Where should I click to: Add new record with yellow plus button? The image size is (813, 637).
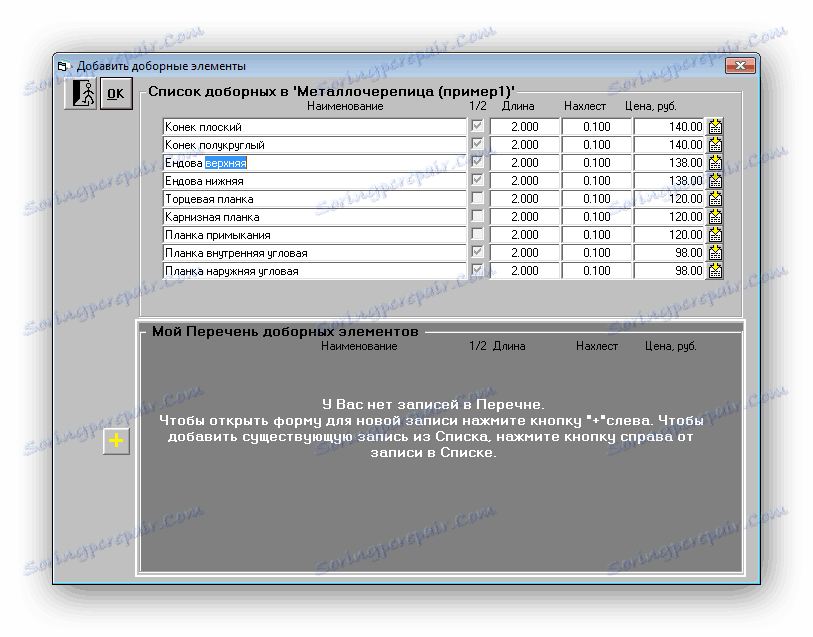pyautogui.click(x=116, y=441)
